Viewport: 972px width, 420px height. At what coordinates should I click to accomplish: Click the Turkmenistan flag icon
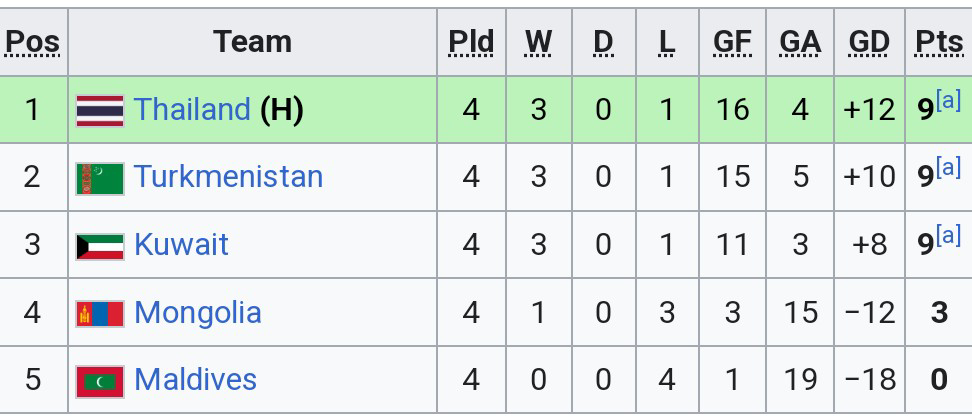[100, 178]
